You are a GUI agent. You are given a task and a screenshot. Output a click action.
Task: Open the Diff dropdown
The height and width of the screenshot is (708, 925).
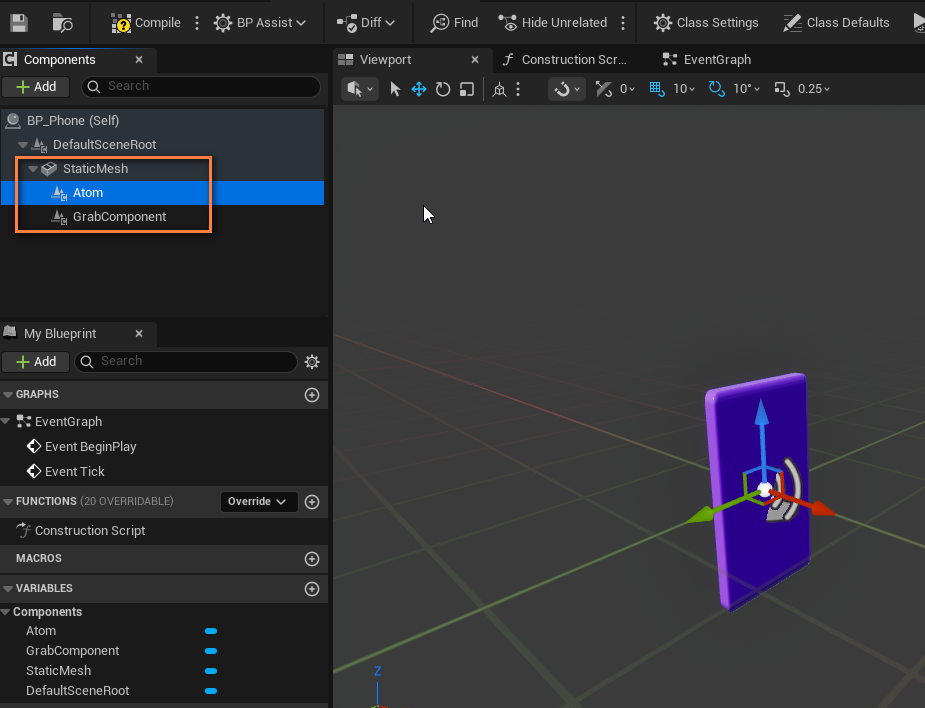(x=366, y=23)
